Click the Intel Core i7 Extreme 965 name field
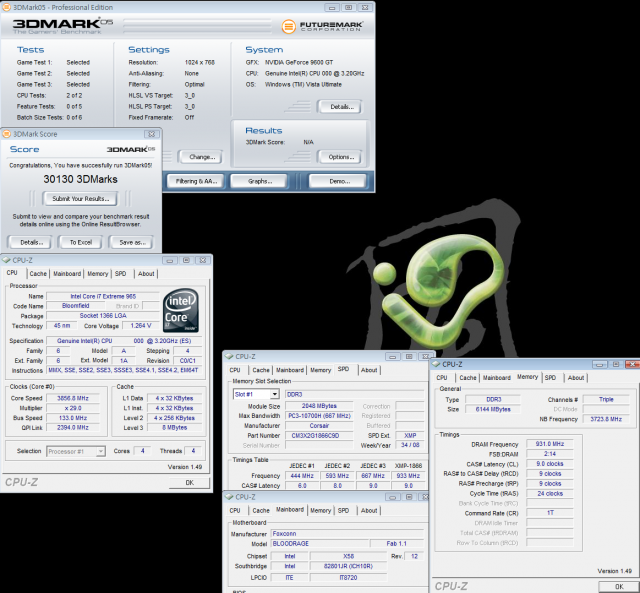The width and height of the screenshot is (640, 593). point(103,296)
